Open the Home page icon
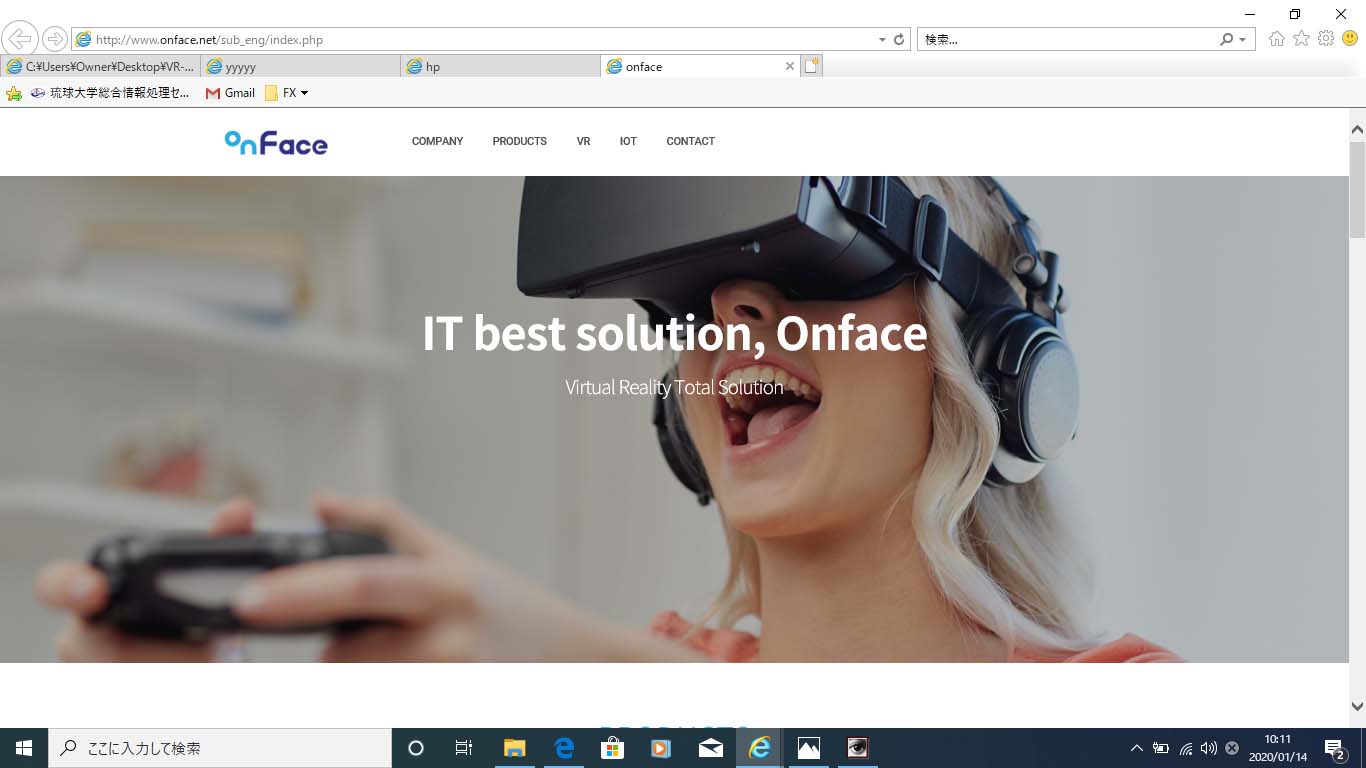This screenshot has height=768, width=1366. coord(1277,39)
